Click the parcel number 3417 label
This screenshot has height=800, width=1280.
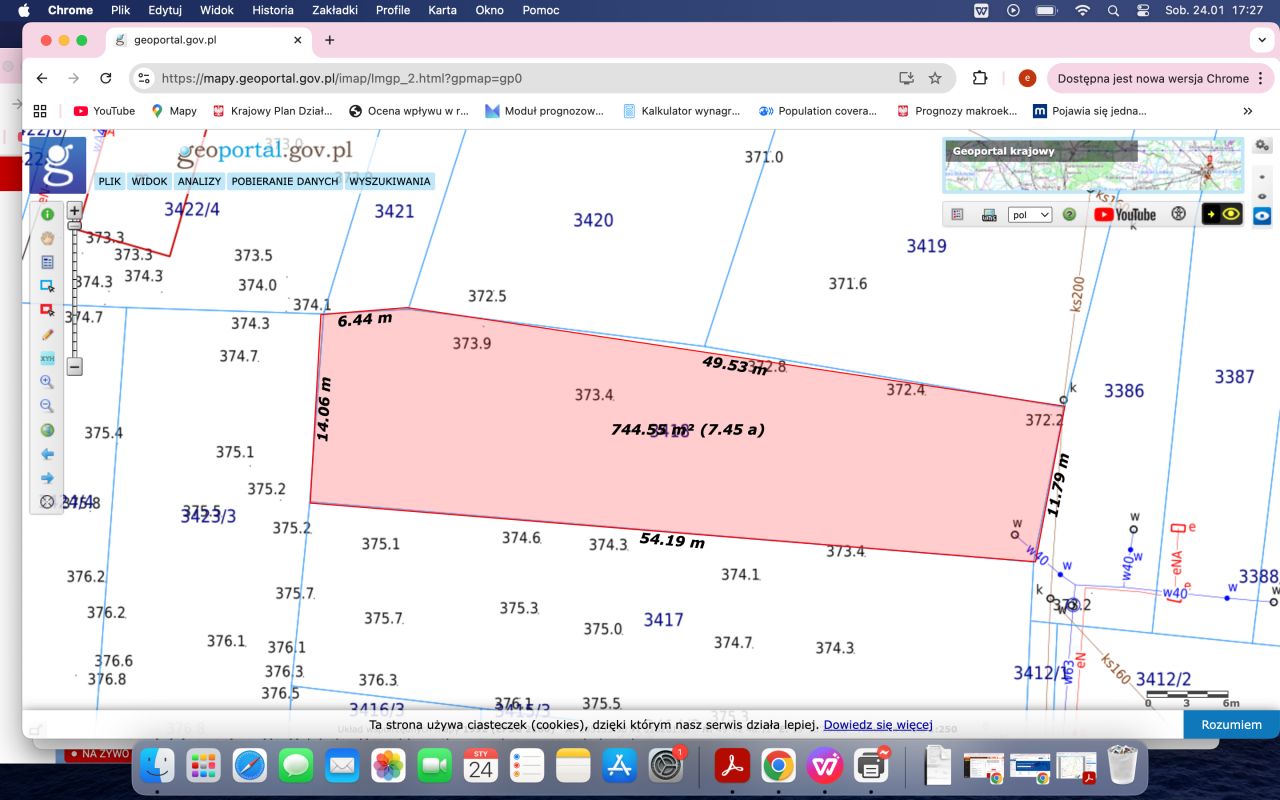[663, 620]
